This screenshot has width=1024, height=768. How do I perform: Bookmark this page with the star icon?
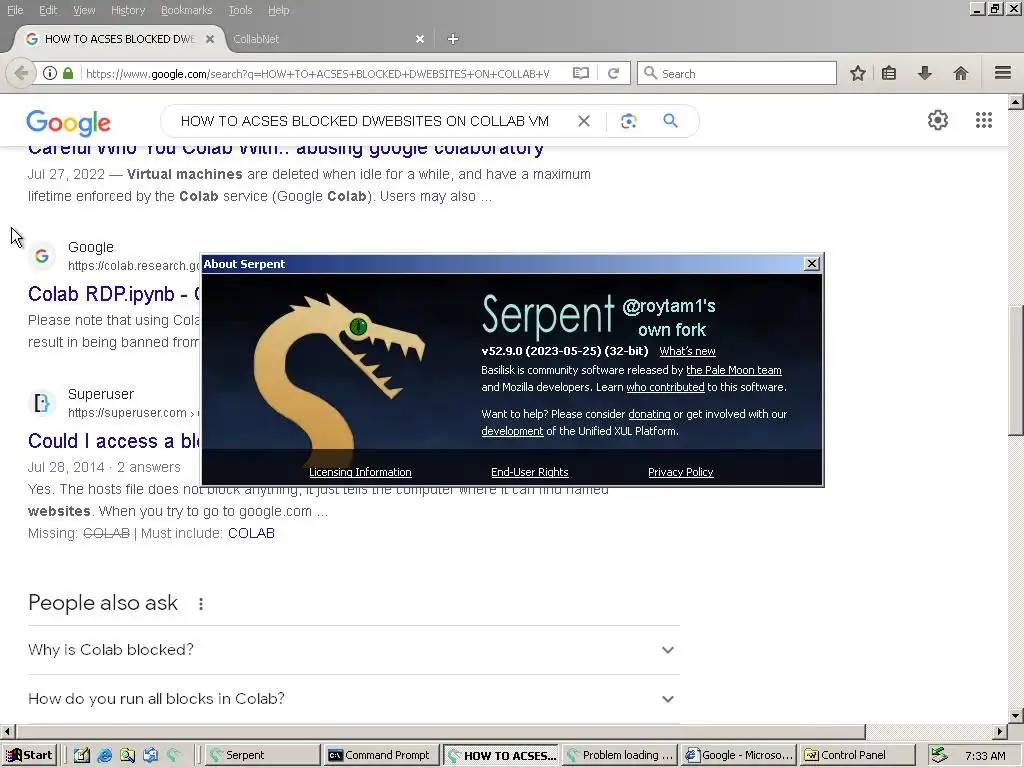[857, 73]
